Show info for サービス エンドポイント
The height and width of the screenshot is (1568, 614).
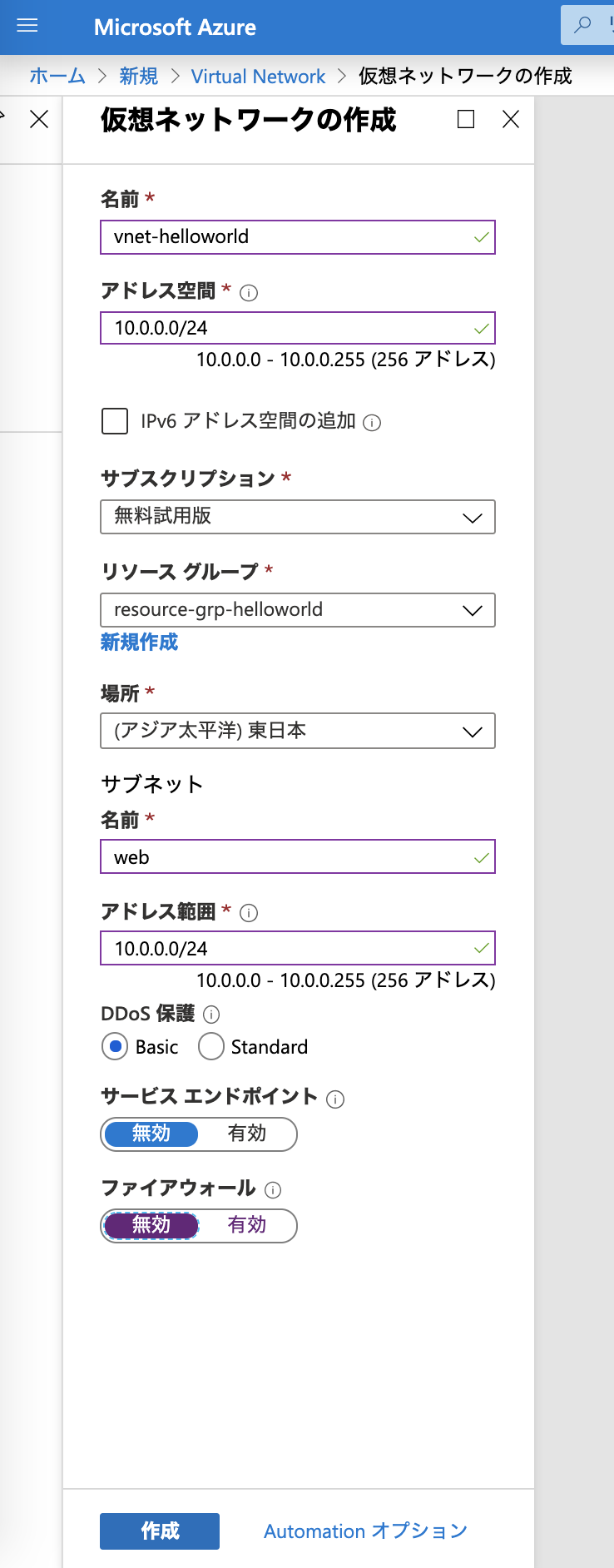pos(335,1099)
